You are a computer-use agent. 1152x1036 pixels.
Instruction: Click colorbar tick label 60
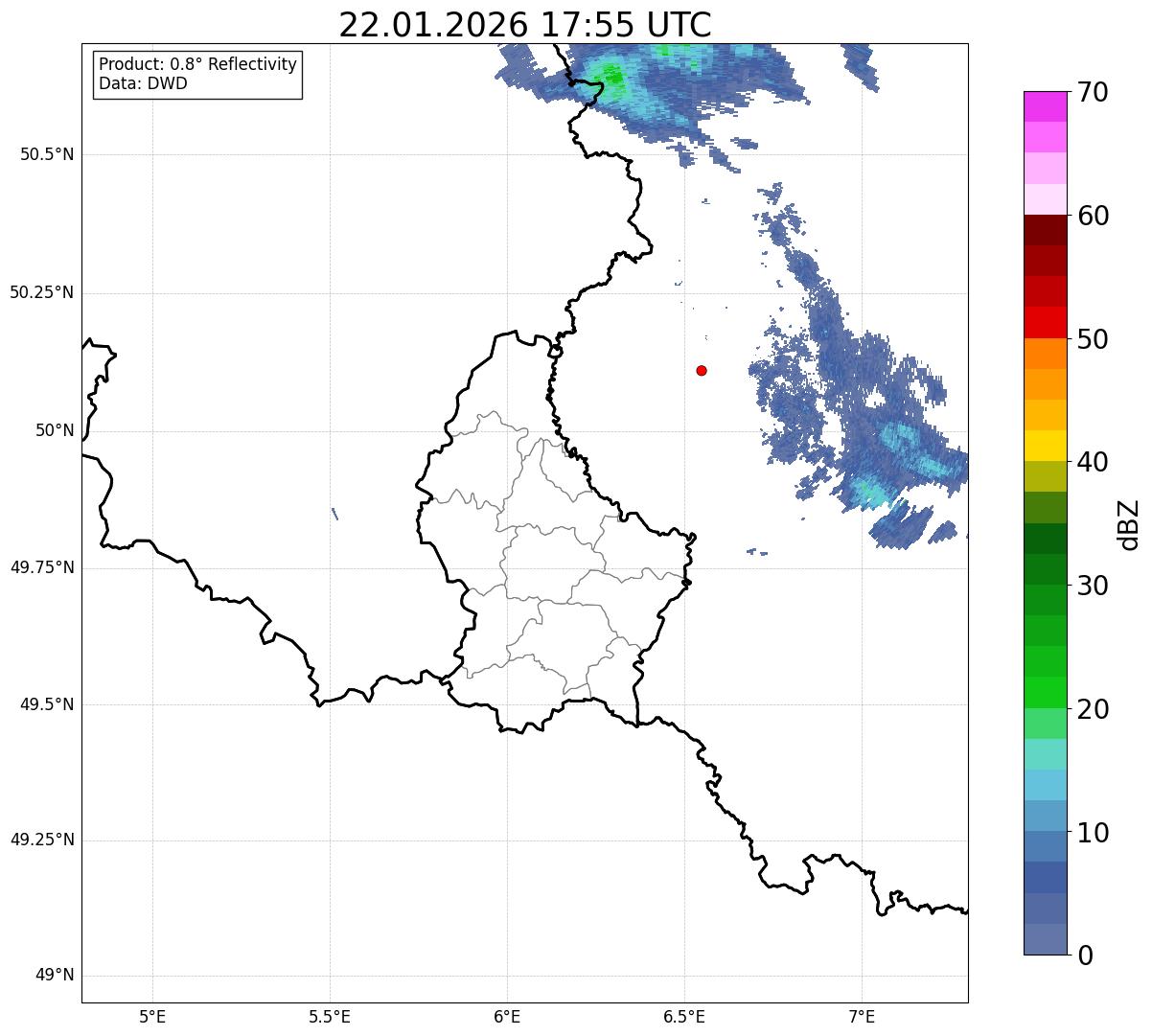pyautogui.click(x=1092, y=216)
